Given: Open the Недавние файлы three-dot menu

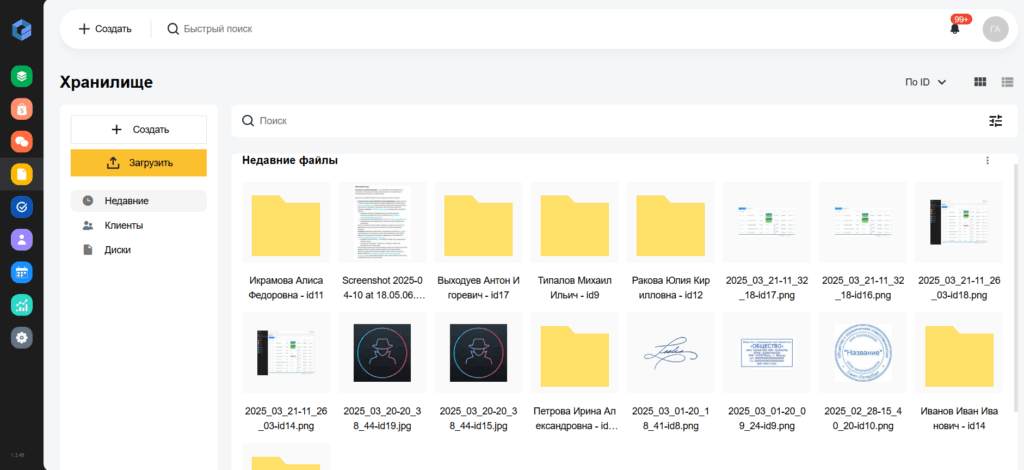Looking at the screenshot, I should [987, 161].
